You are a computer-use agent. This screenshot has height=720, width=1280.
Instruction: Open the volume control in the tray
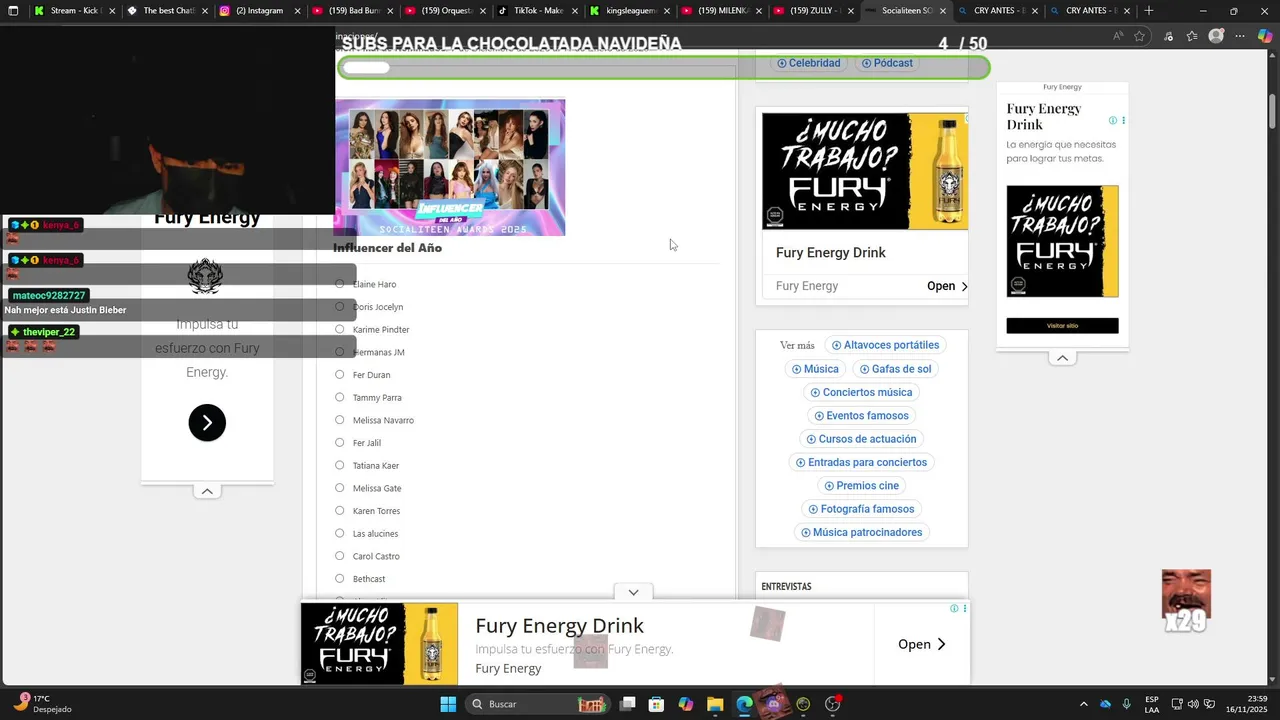[x=1193, y=704]
